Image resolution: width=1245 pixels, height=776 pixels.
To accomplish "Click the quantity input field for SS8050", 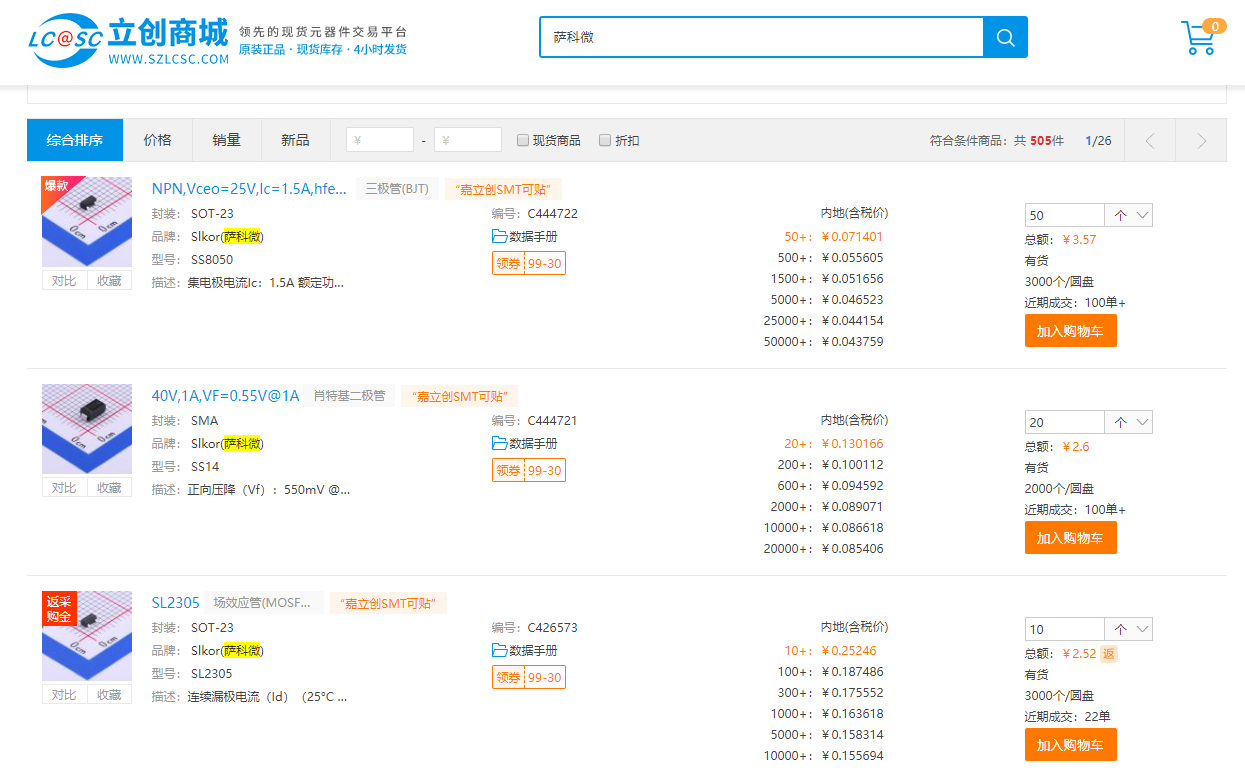I will 1063,214.
